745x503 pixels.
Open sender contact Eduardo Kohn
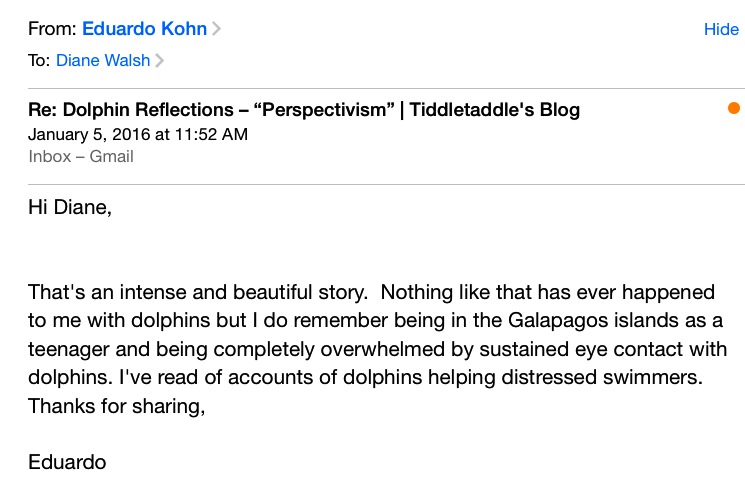tap(144, 29)
